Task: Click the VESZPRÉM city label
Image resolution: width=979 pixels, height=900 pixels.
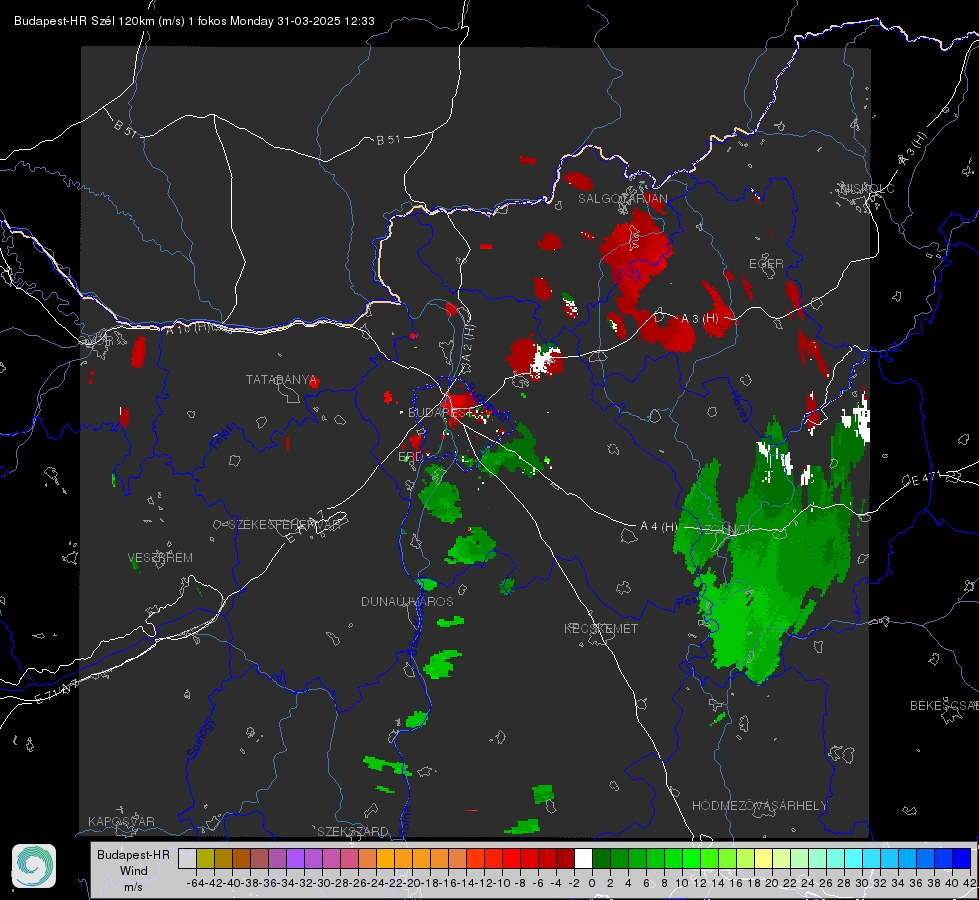Action: click(160, 558)
